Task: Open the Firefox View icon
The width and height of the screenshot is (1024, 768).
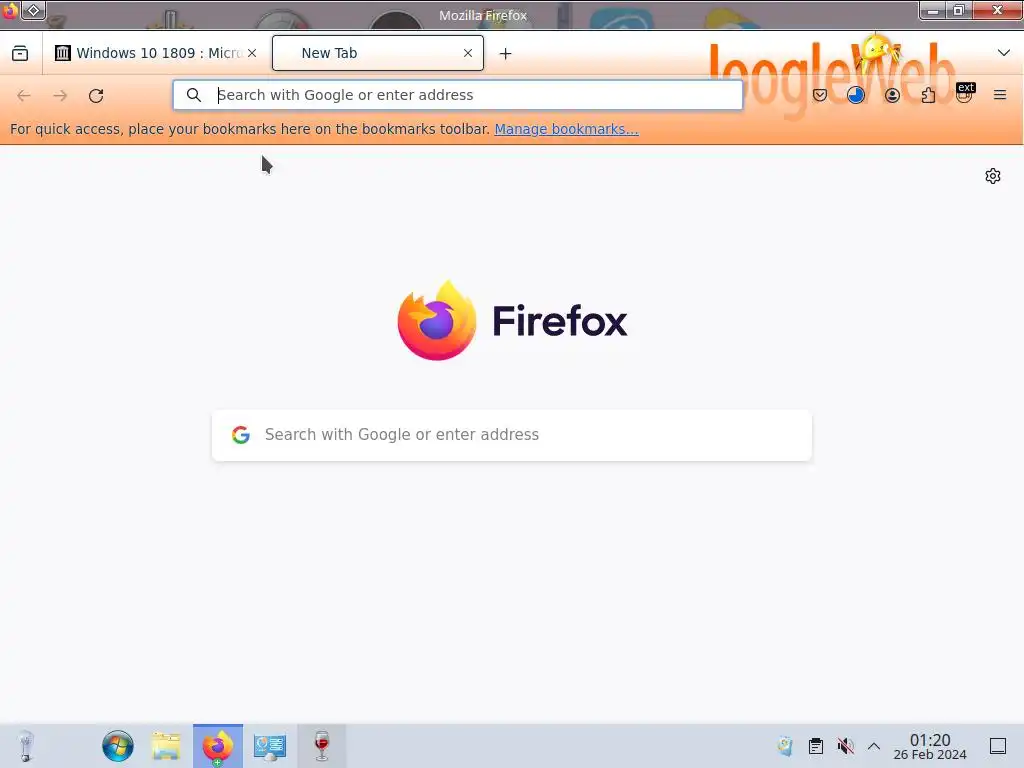Action: 20,53
